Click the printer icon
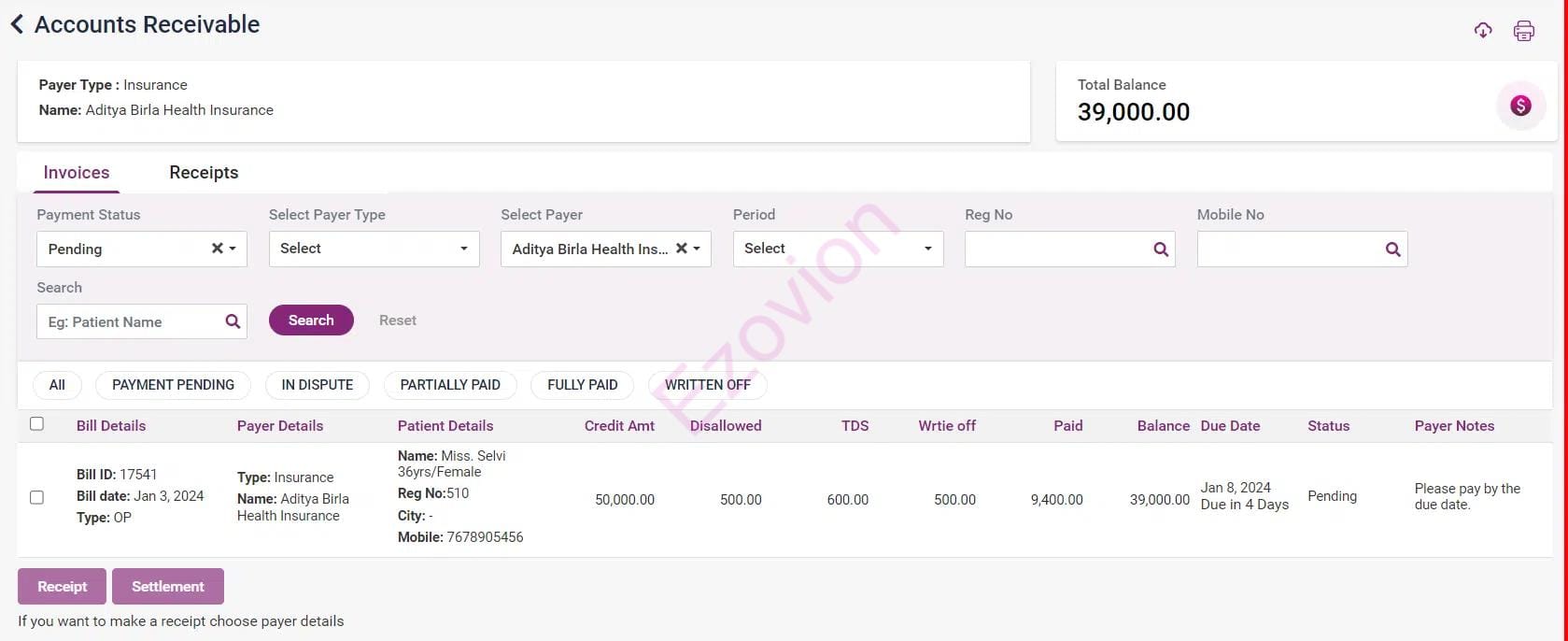 click(1523, 31)
